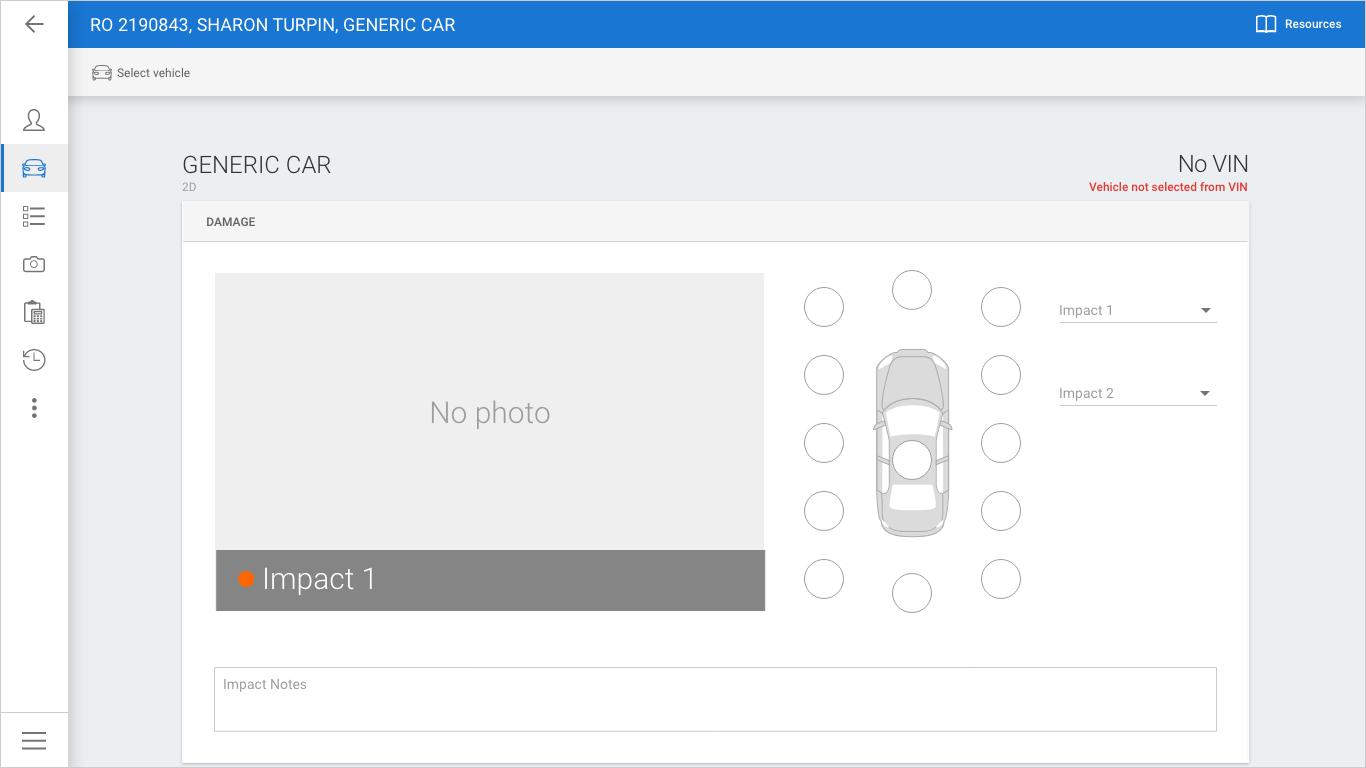Expand the Impact 1 dropdown
The width and height of the screenshot is (1366, 768).
1138,310
